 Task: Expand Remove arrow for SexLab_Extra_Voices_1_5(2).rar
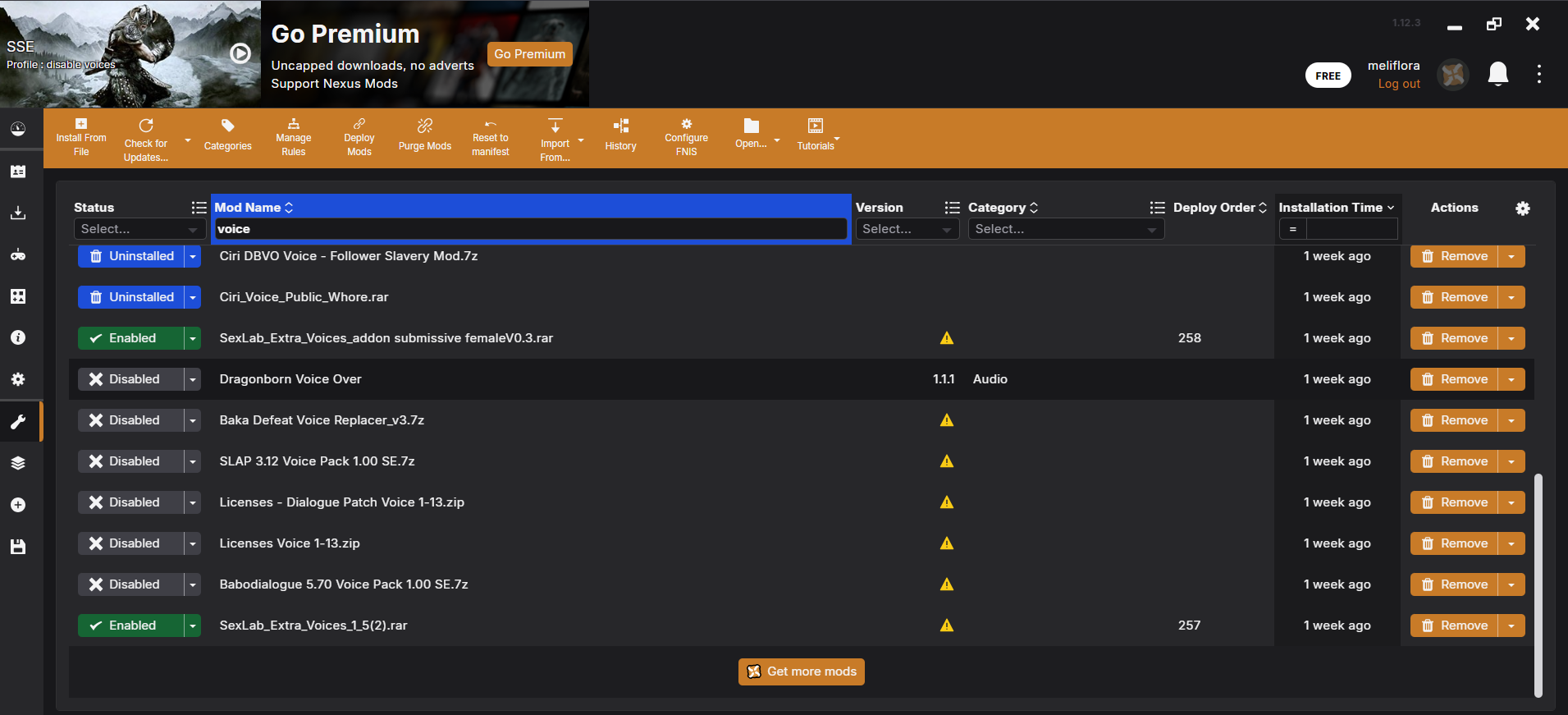[1511, 626]
